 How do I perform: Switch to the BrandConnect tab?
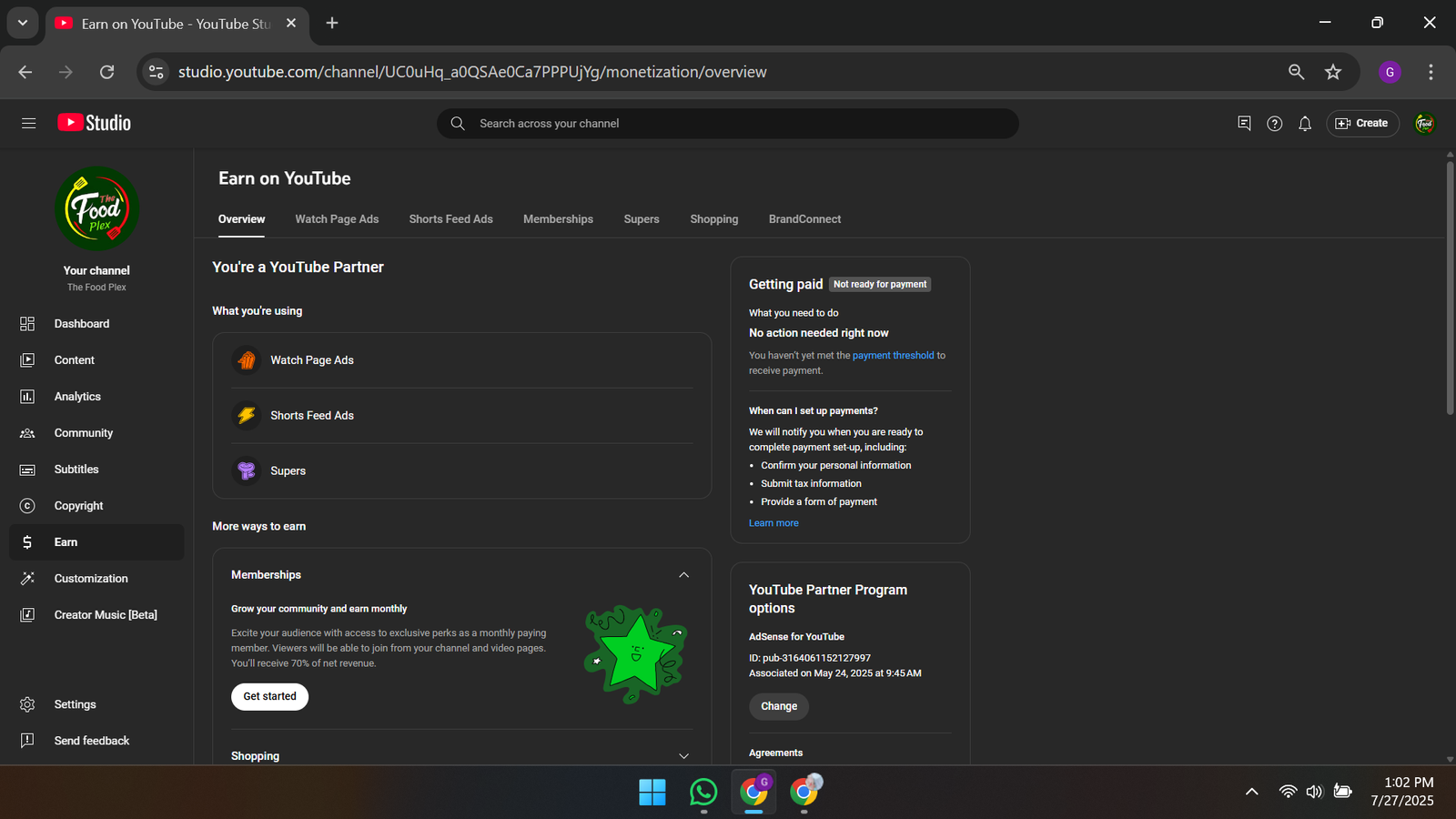(804, 219)
